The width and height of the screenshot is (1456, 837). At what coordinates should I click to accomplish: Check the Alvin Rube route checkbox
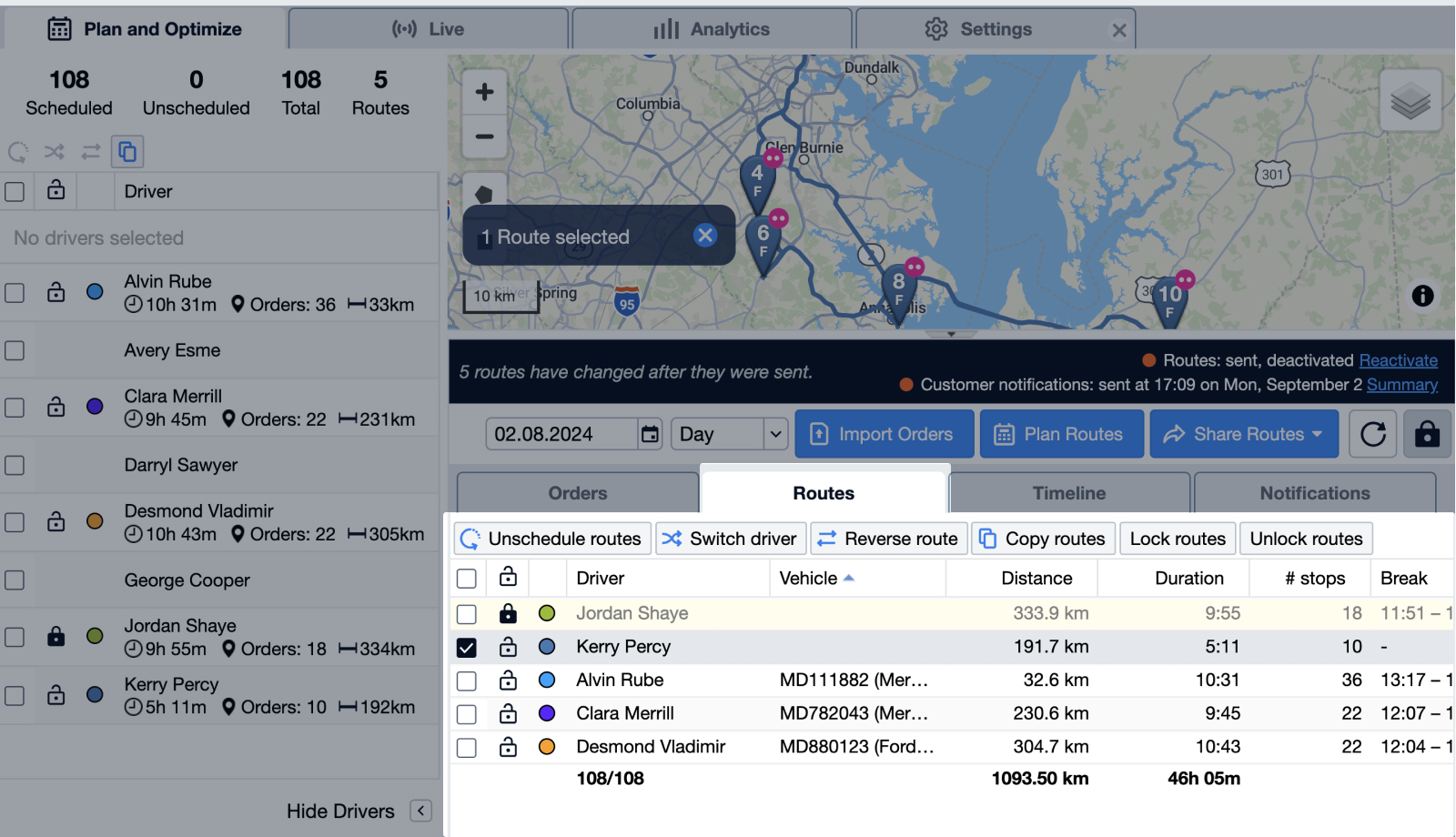[467, 680]
